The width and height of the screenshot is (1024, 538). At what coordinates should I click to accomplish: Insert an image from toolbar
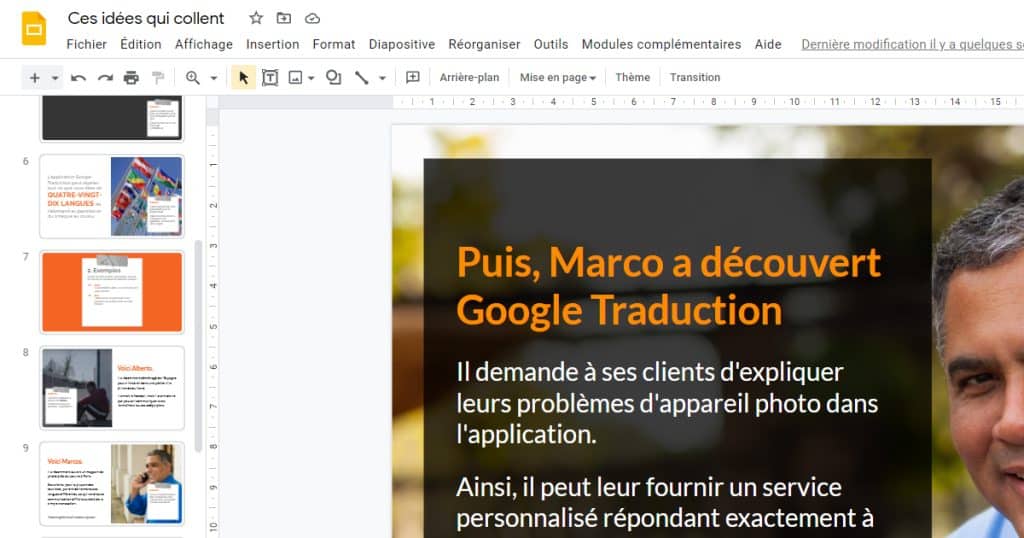(296, 78)
